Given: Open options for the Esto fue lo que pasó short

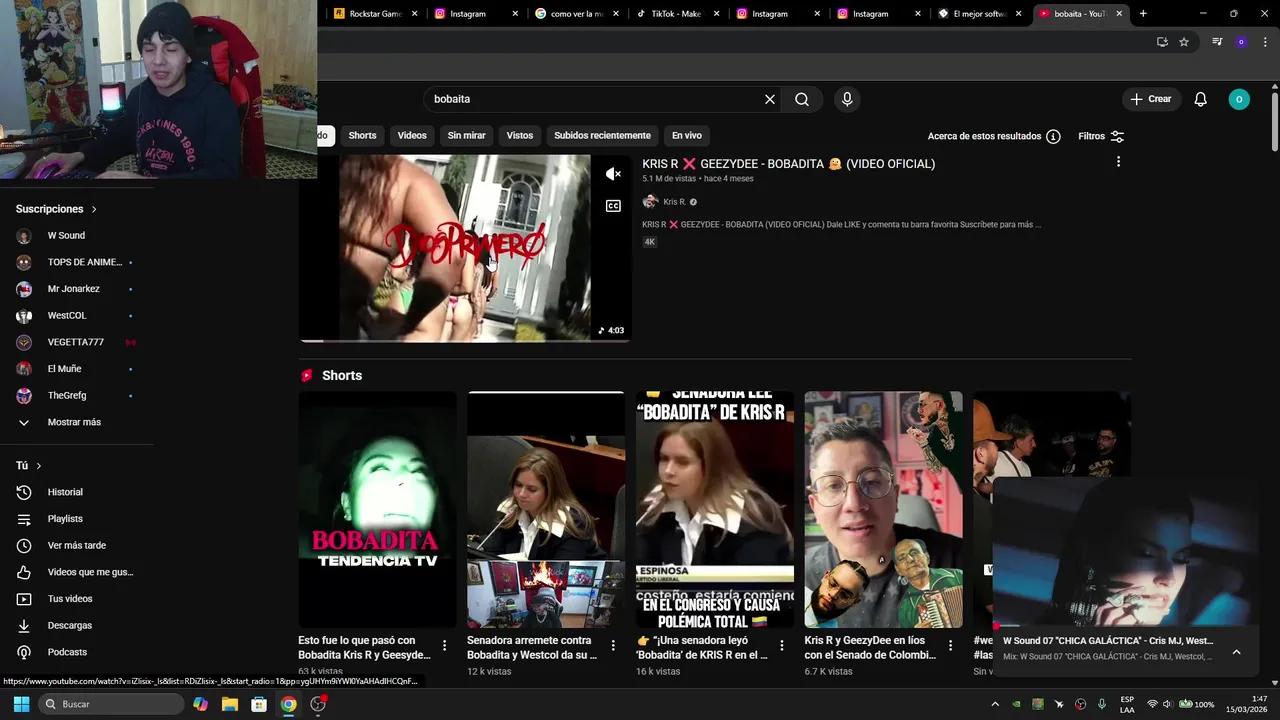Looking at the screenshot, I should click(445, 646).
